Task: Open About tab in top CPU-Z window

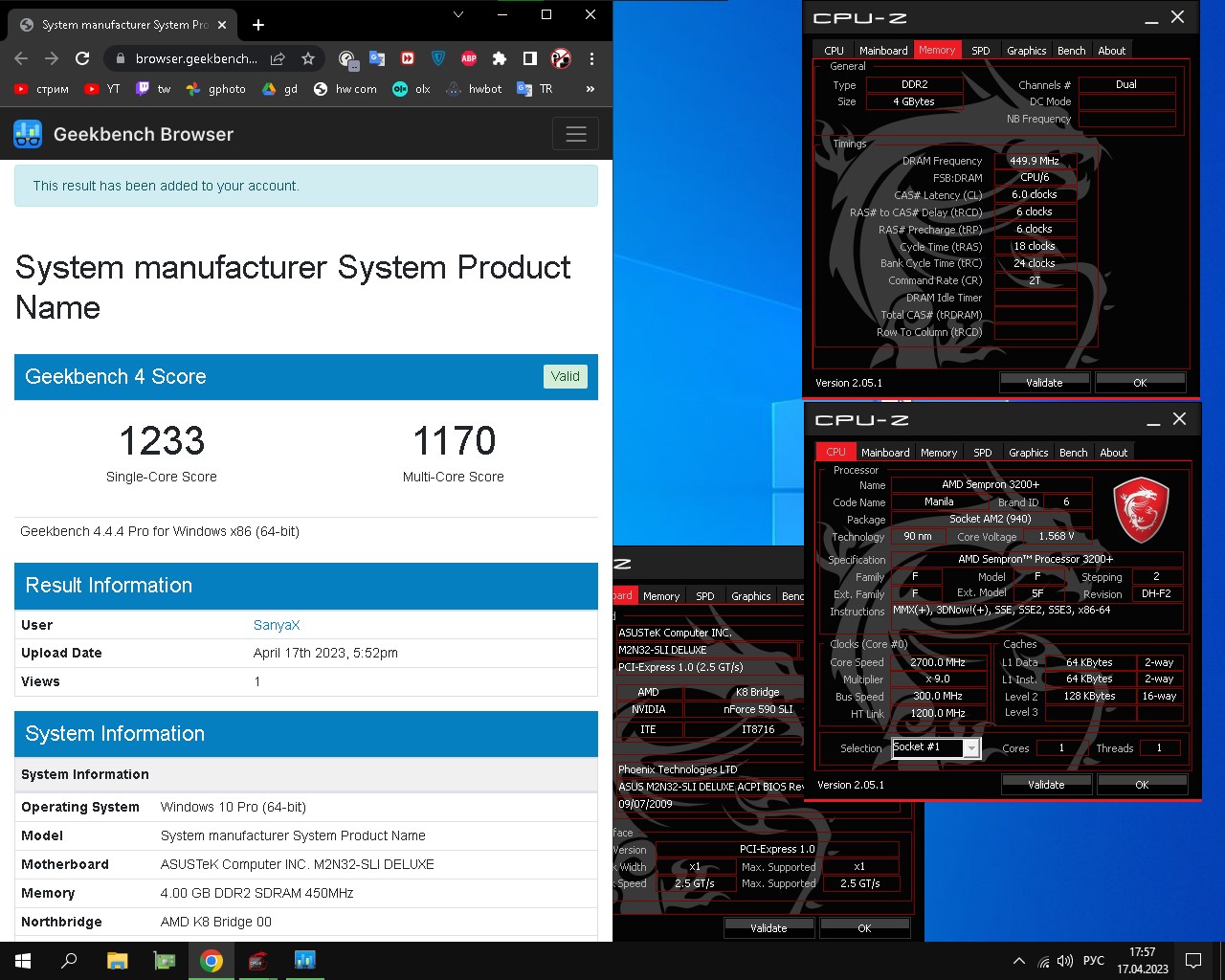Action: [x=1112, y=50]
